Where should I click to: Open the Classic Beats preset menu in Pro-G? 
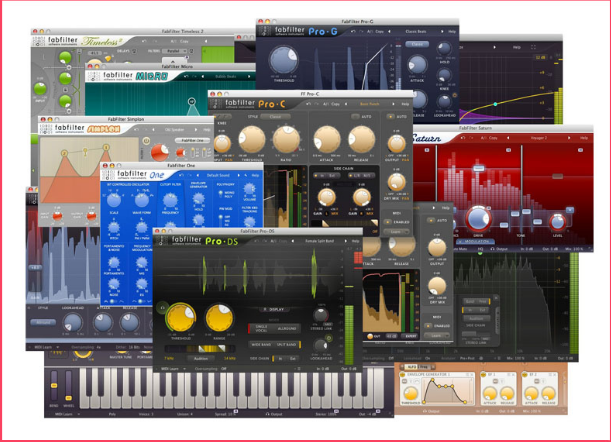pyautogui.click(x=416, y=31)
